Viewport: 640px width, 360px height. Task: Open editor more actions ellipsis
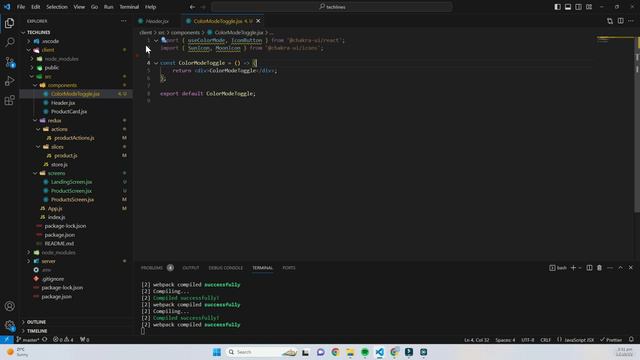(631, 21)
